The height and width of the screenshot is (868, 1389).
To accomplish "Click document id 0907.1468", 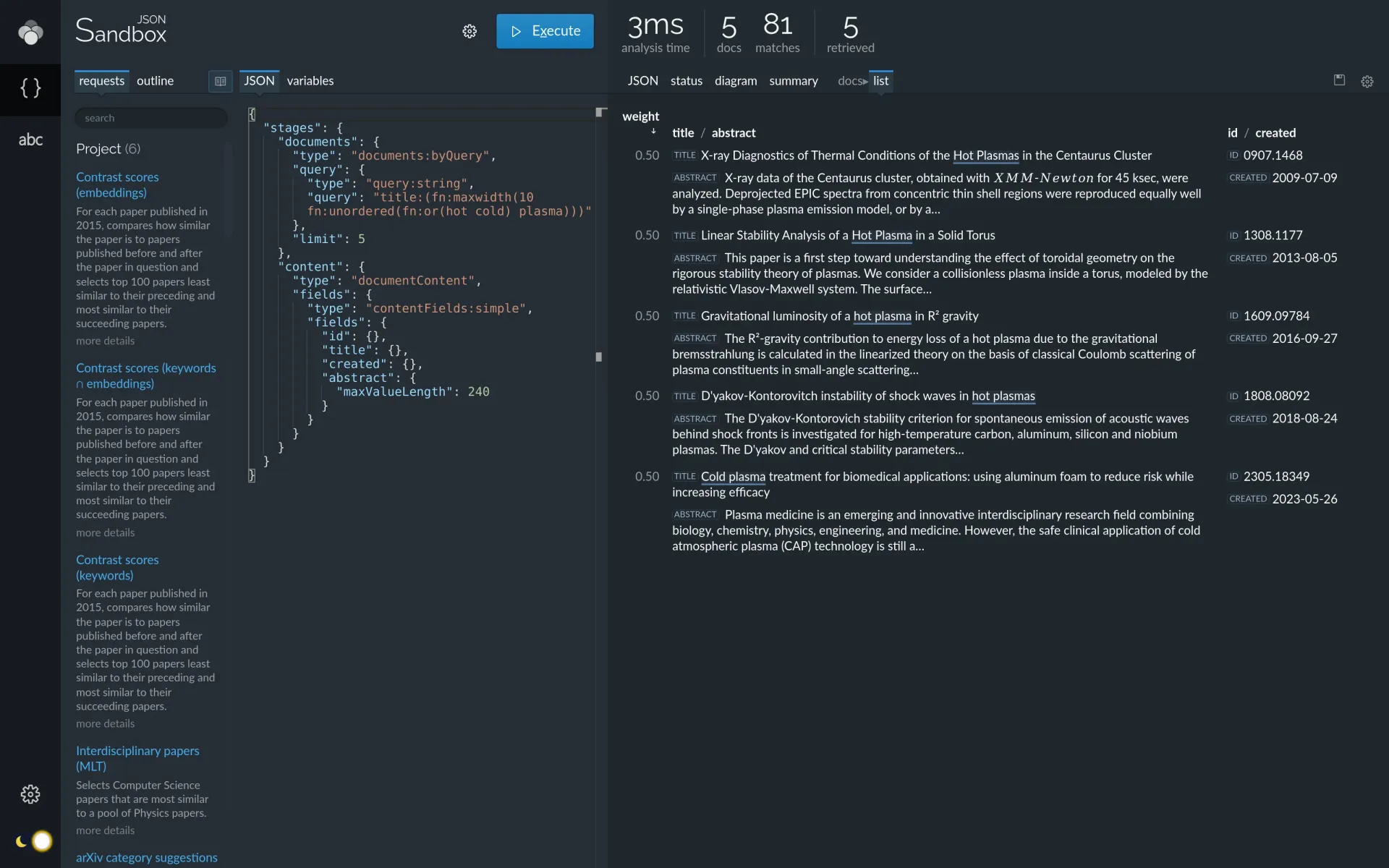I will pyautogui.click(x=1273, y=155).
